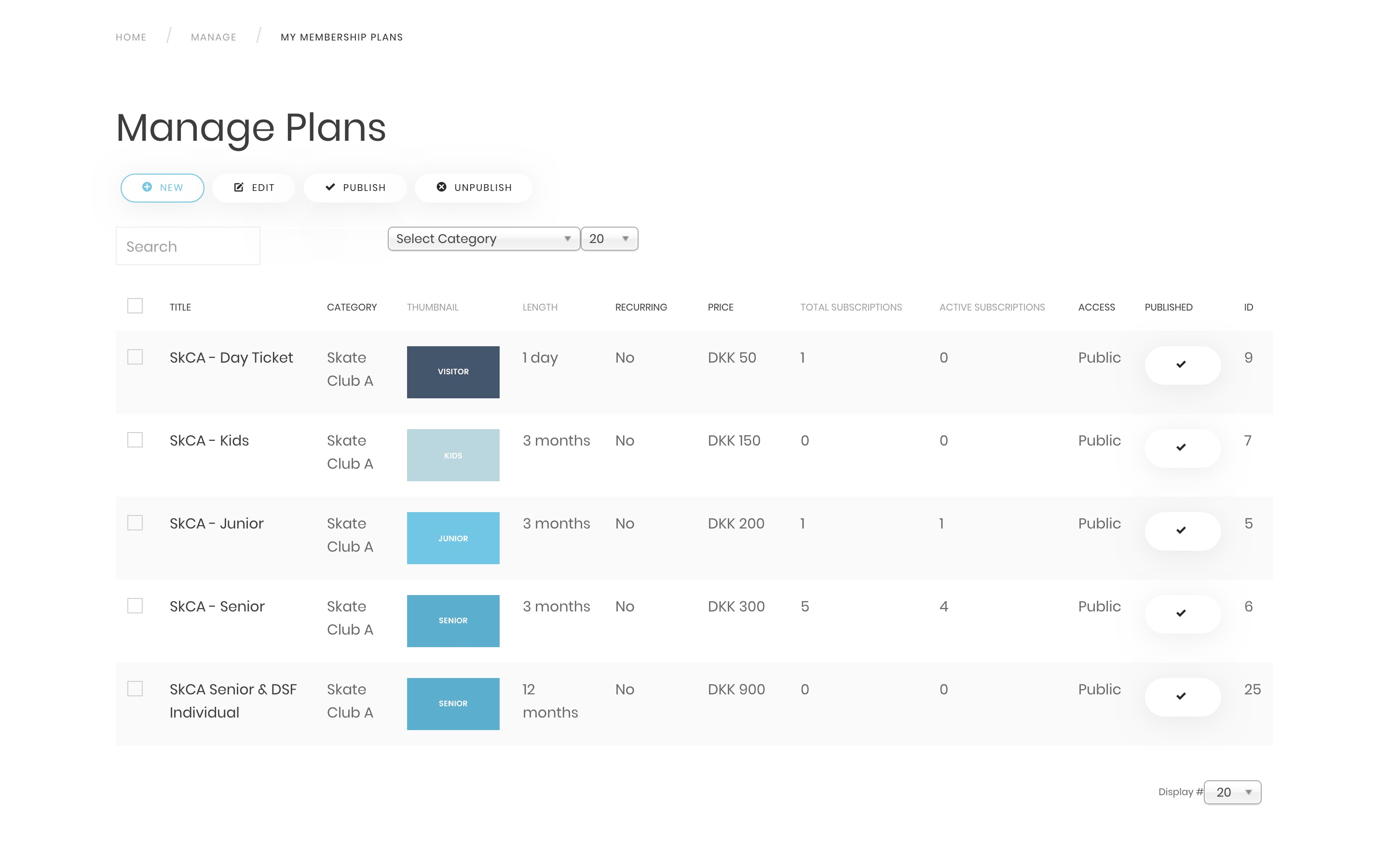1389x868 pixels.
Task: Click the price DKK 50
Action: [732, 358]
